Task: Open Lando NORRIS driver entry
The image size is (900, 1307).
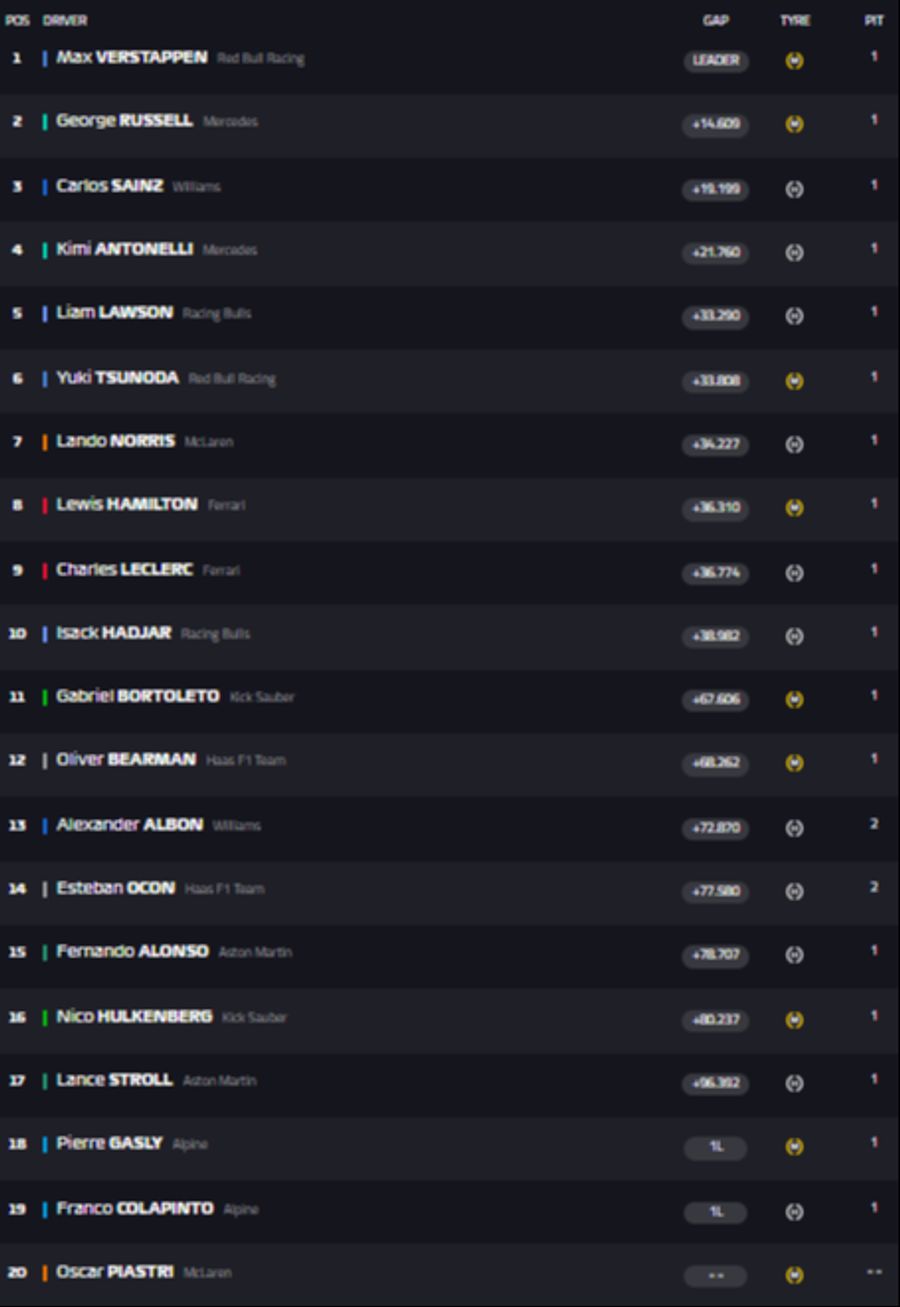Action: (x=450, y=442)
